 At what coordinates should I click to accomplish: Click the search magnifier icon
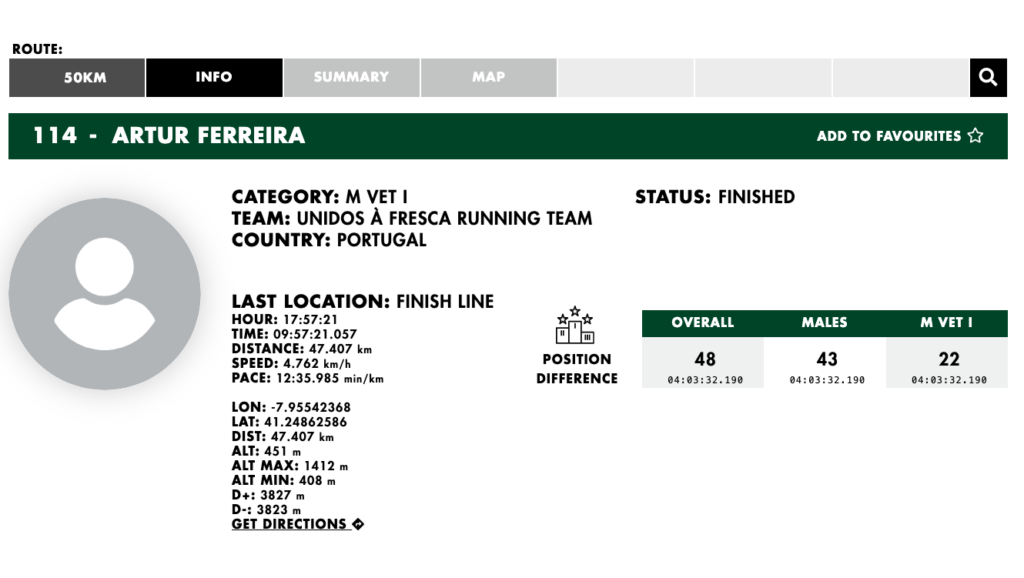point(988,77)
